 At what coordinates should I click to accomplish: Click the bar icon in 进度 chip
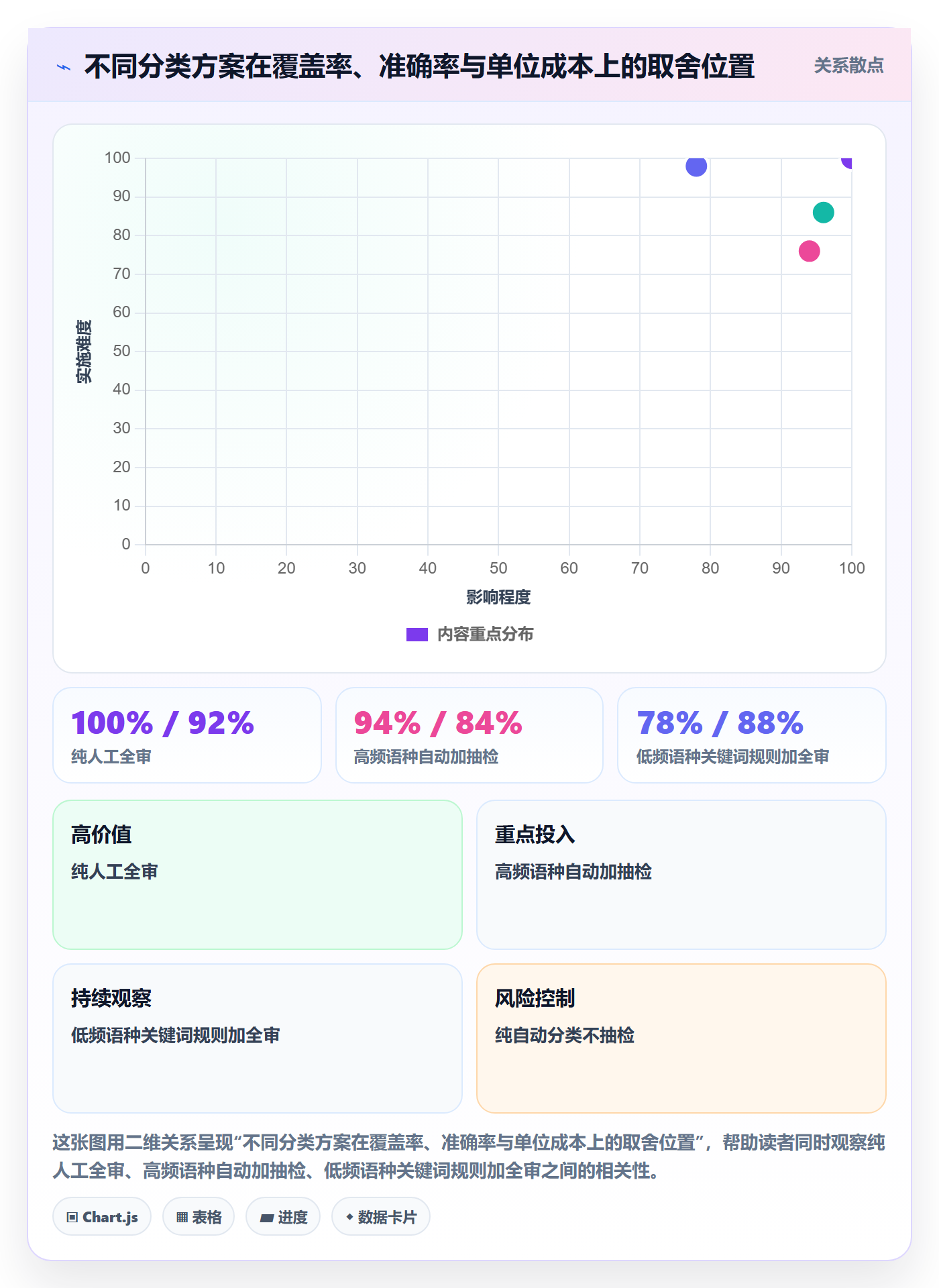(267, 1218)
